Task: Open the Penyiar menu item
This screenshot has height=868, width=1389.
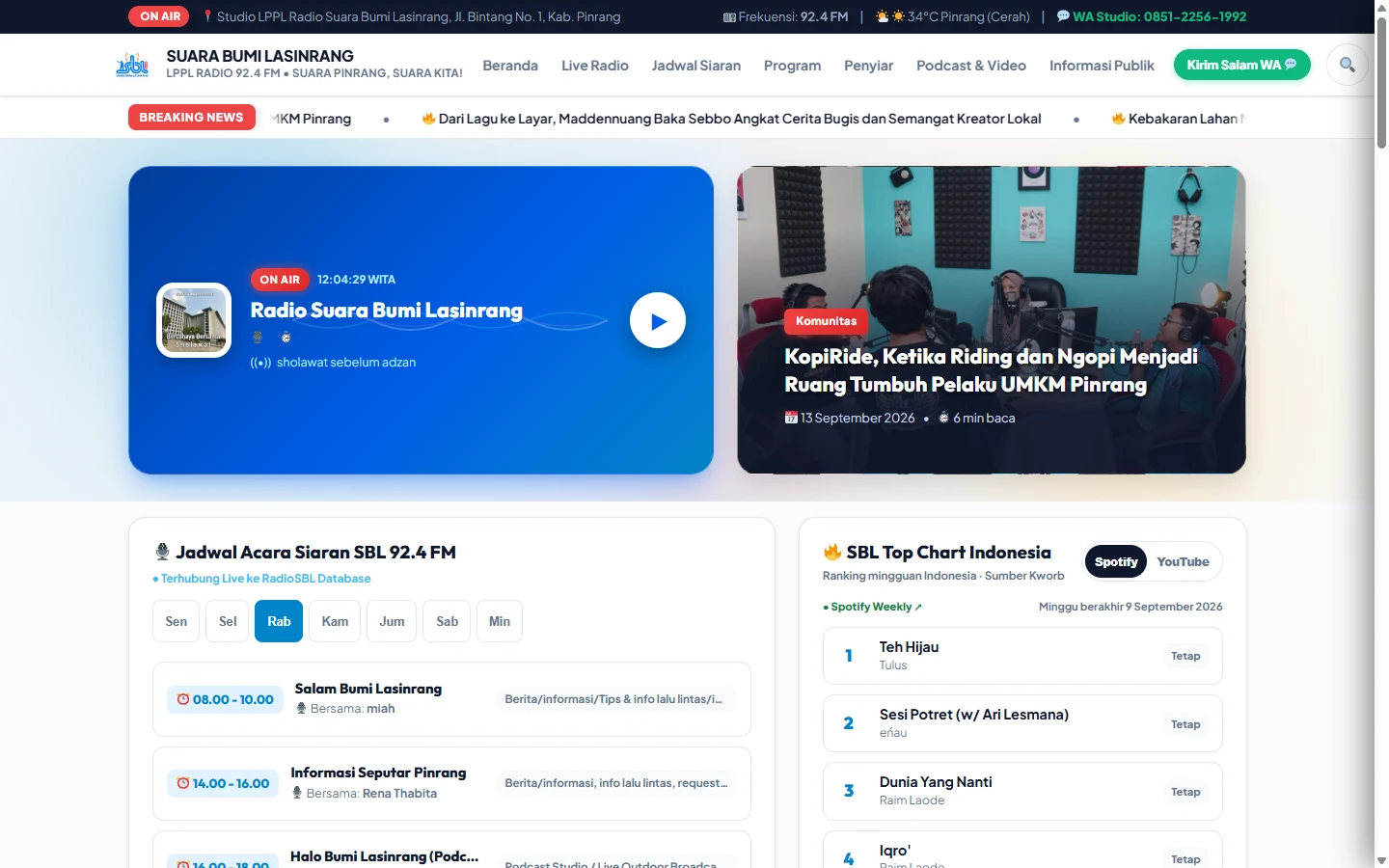Action: click(868, 66)
